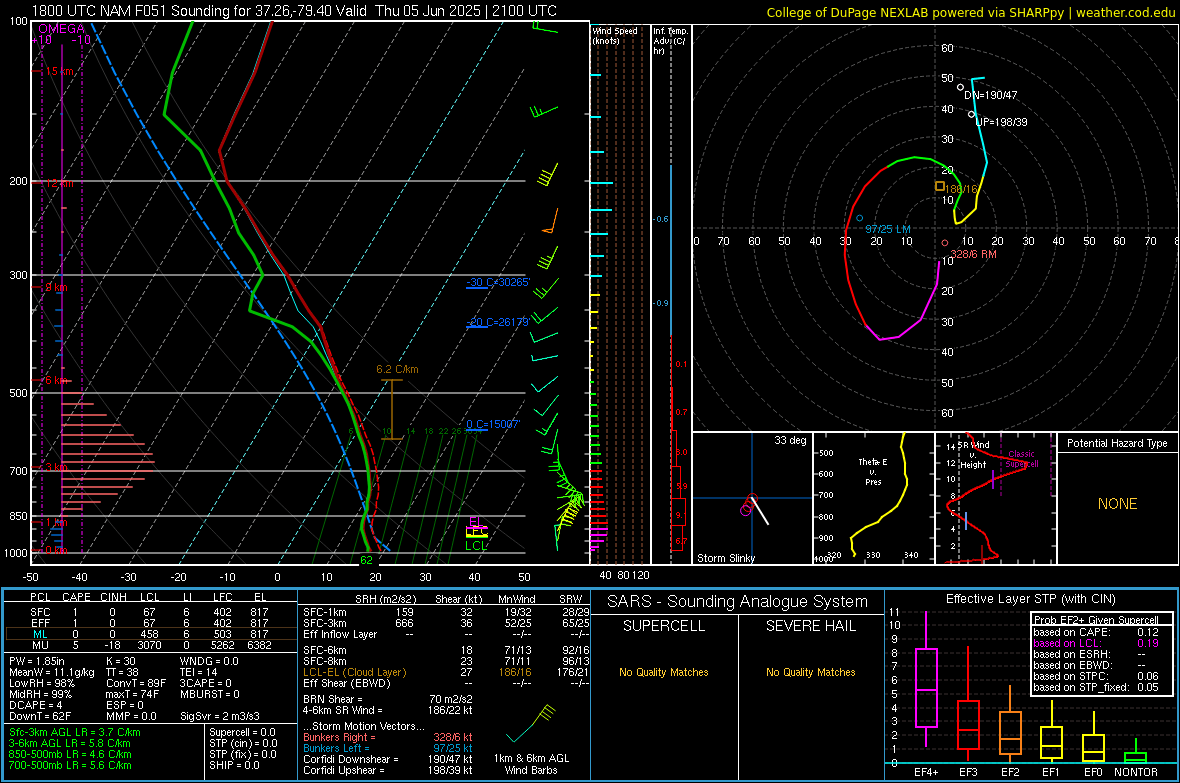The image size is (1180, 783).
Task: Click the ConvT = 89F value
Action: click(136, 683)
